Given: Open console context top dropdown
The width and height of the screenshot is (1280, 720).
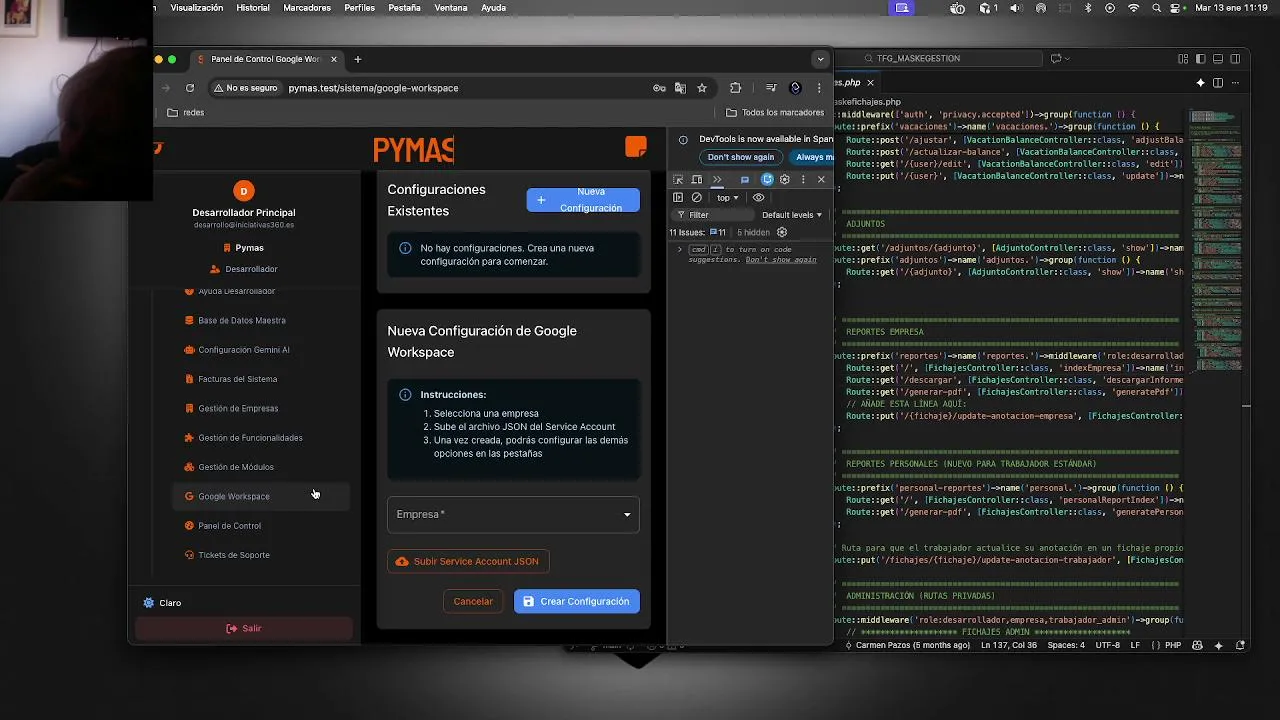Looking at the screenshot, I should pos(727,198).
